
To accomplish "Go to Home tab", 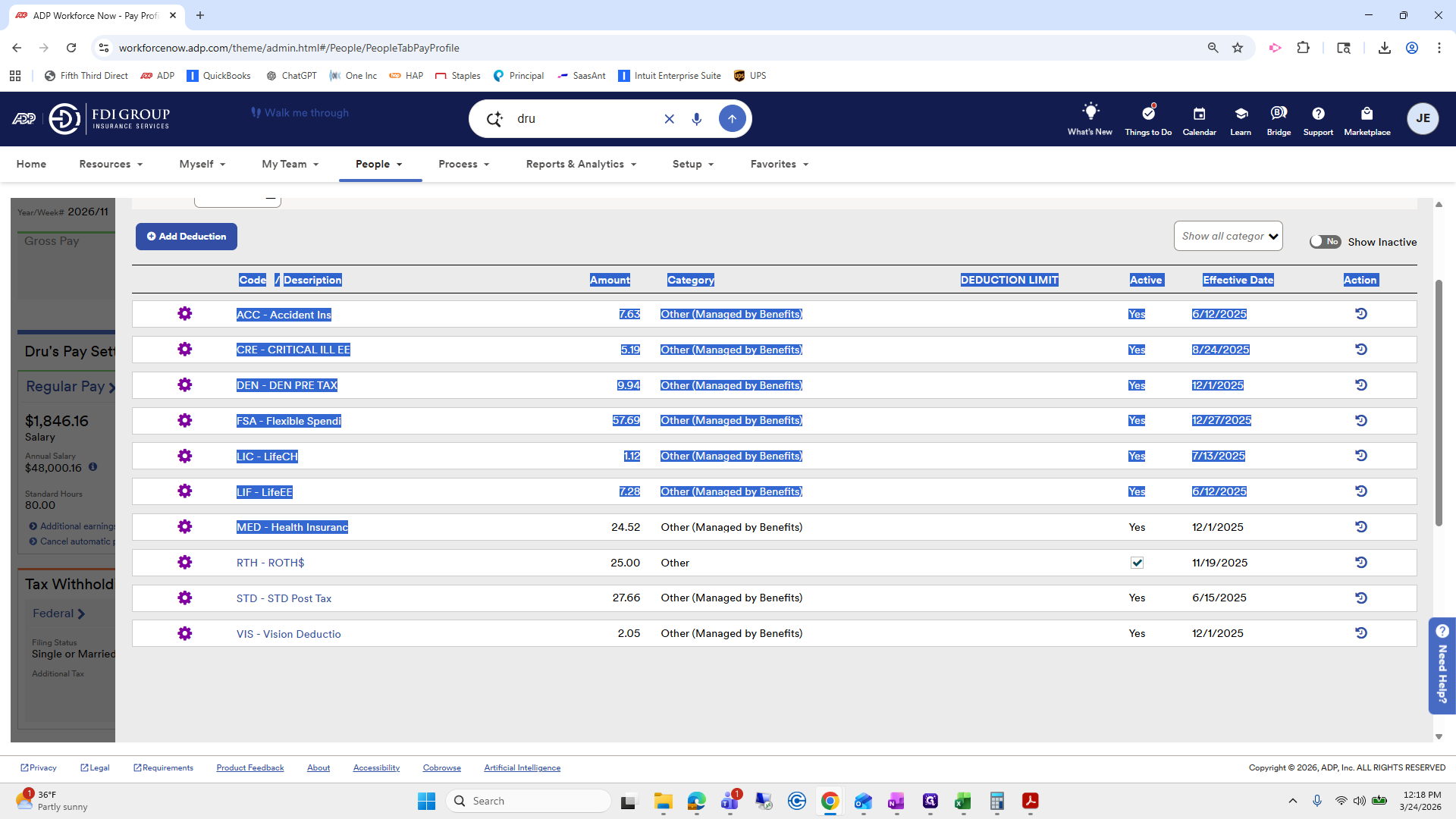I will (x=31, y=164).
